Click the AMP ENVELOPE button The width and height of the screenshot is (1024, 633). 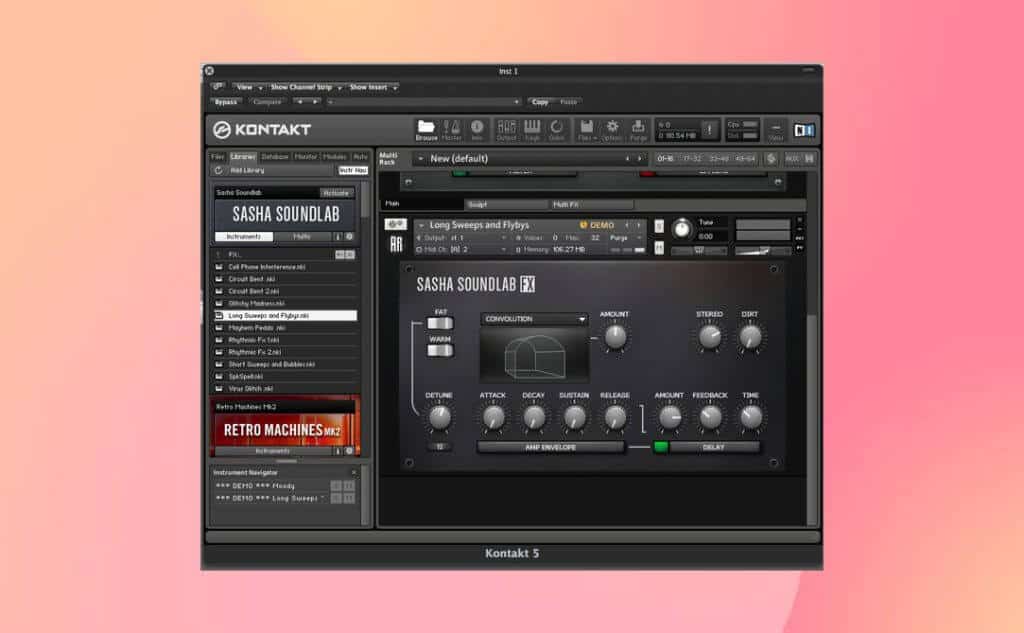[x=551, y=447]
